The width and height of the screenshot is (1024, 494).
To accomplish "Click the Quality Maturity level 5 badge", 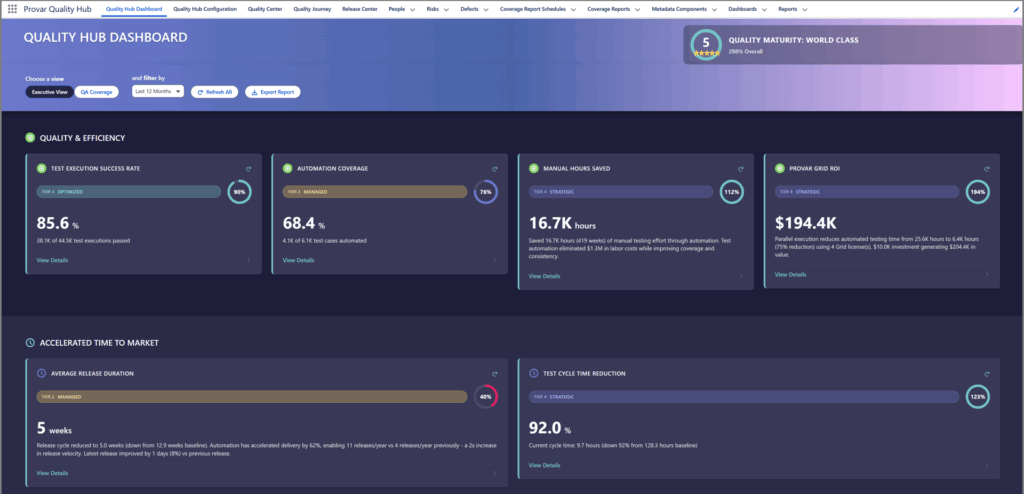I will pos(706,45).
